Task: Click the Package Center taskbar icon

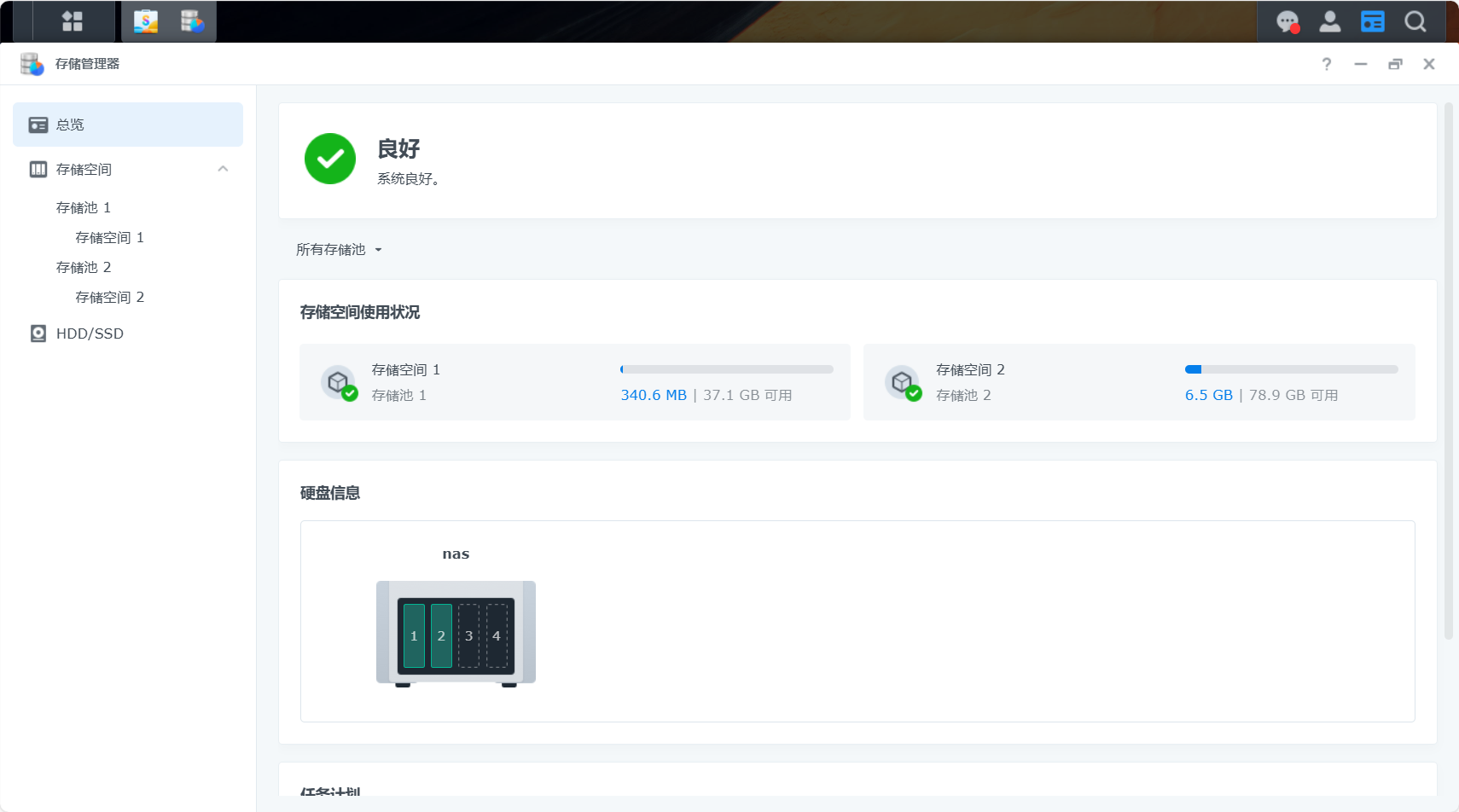Action: pyautogui.click(x=146, y=21)
